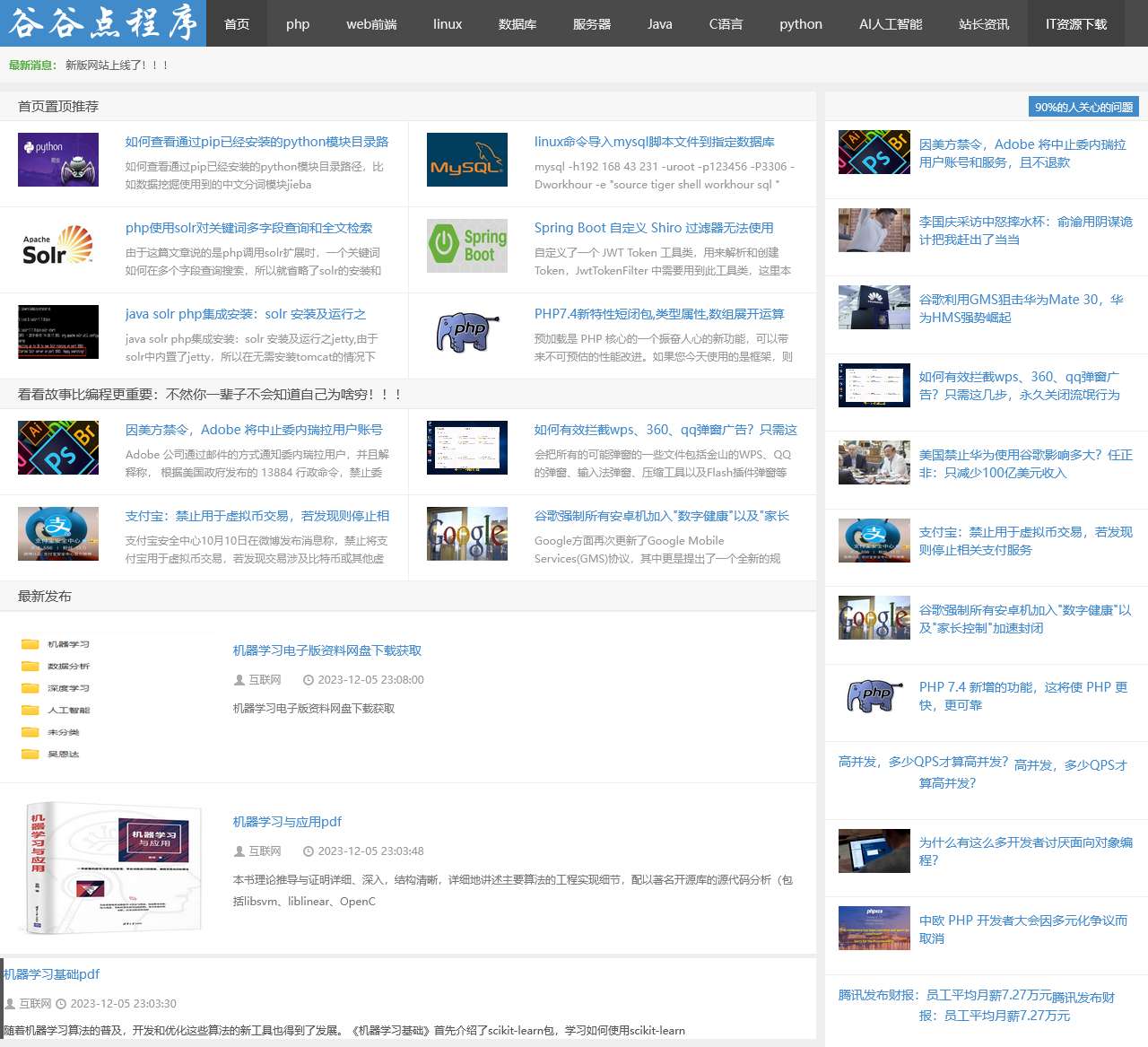
Task: Click the Apache Solr logo image
Action: coord(58,246)
